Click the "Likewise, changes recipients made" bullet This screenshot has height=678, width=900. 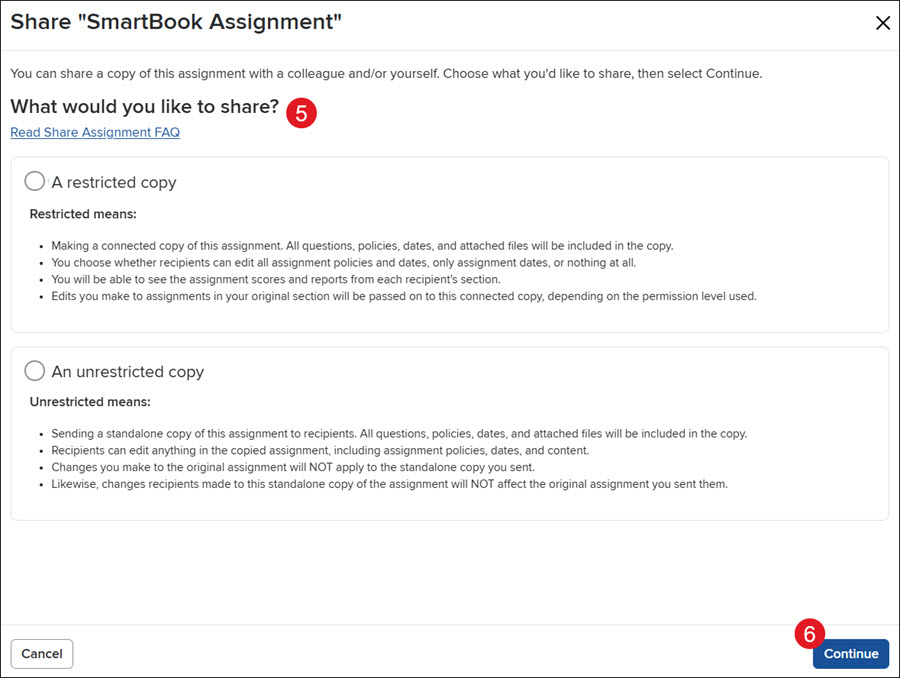point(389,484)
